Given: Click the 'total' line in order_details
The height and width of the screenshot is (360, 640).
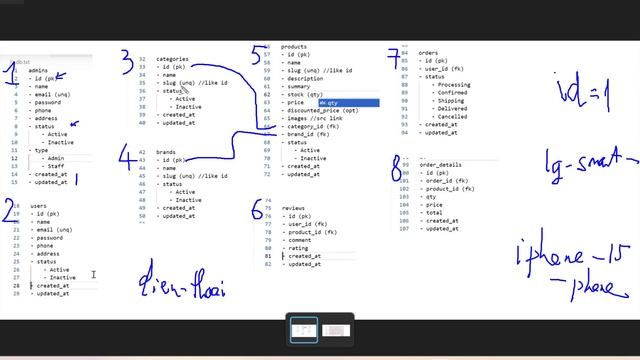Looking at the screenshot, I should (x=433, y=212).
